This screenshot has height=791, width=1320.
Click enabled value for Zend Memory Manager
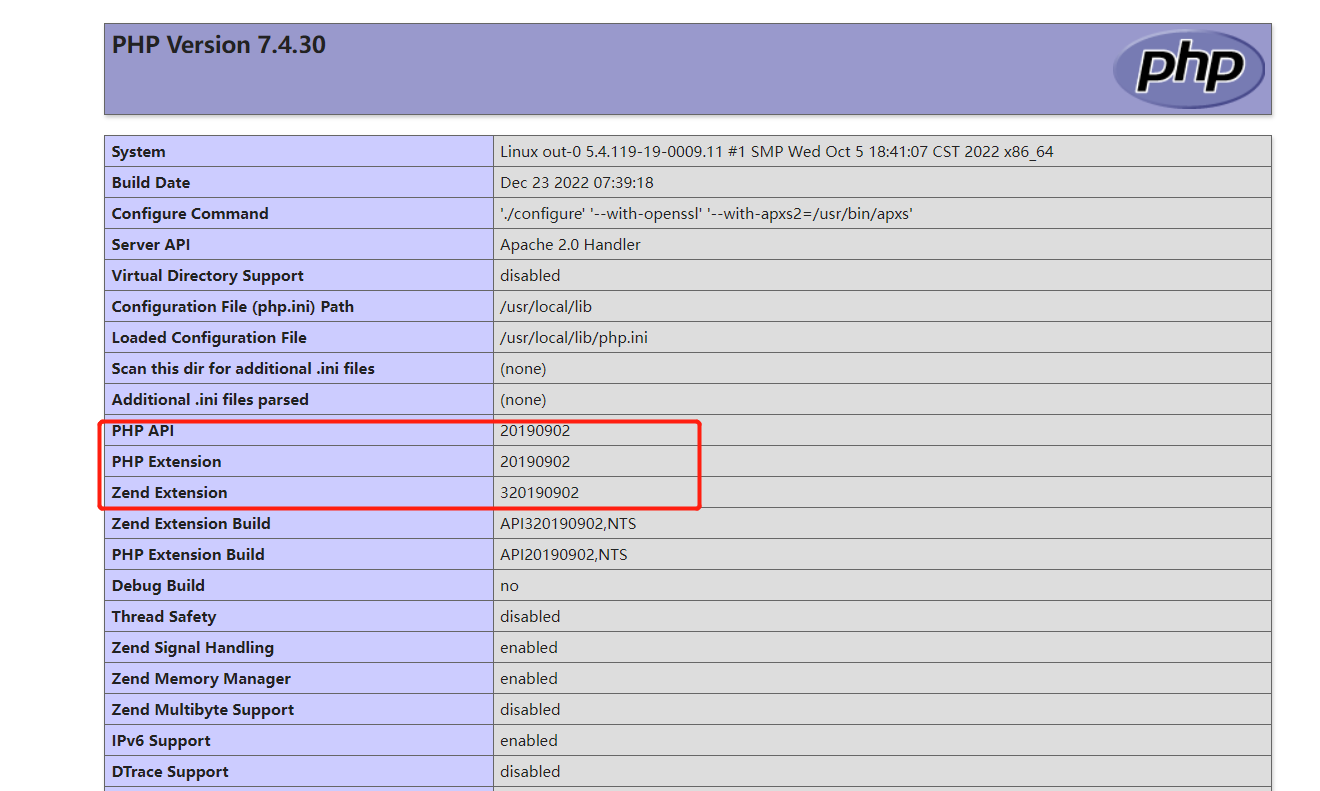(x=529, y=679)
